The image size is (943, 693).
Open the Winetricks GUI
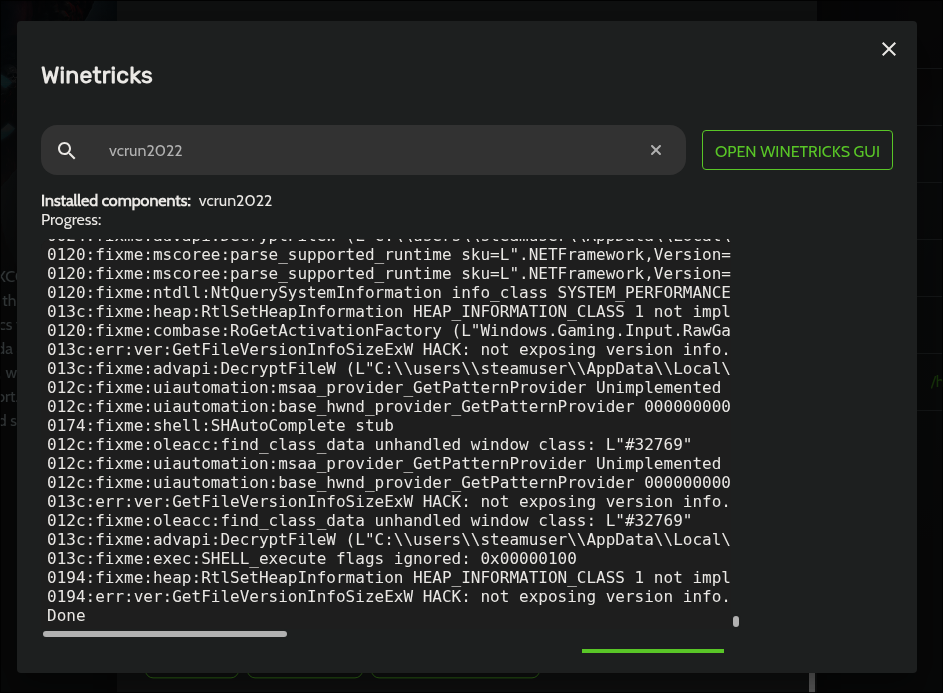[797, 150]
